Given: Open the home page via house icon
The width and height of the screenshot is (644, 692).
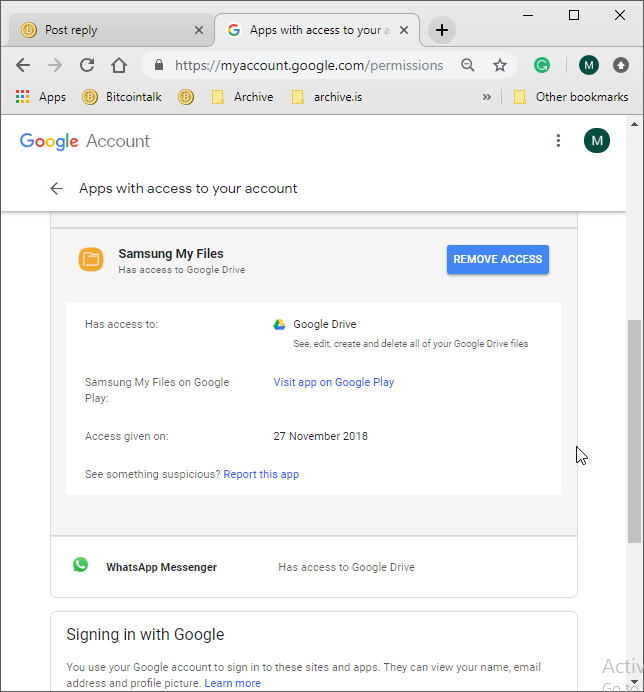Looking at the screenshot, I should (x=119, y=65).
